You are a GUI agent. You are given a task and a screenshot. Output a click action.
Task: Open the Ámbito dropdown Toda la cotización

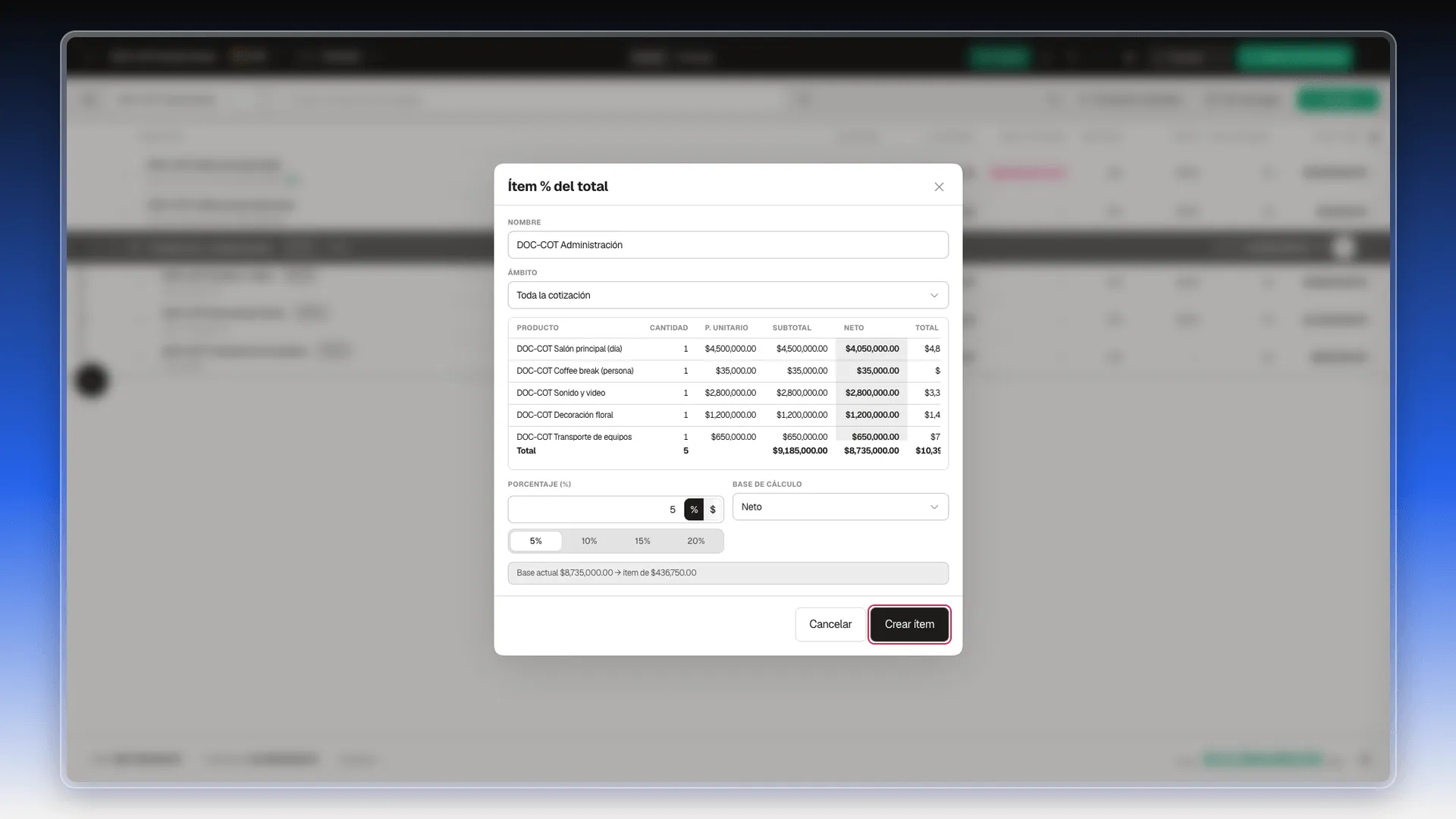(x=728, y=295)
